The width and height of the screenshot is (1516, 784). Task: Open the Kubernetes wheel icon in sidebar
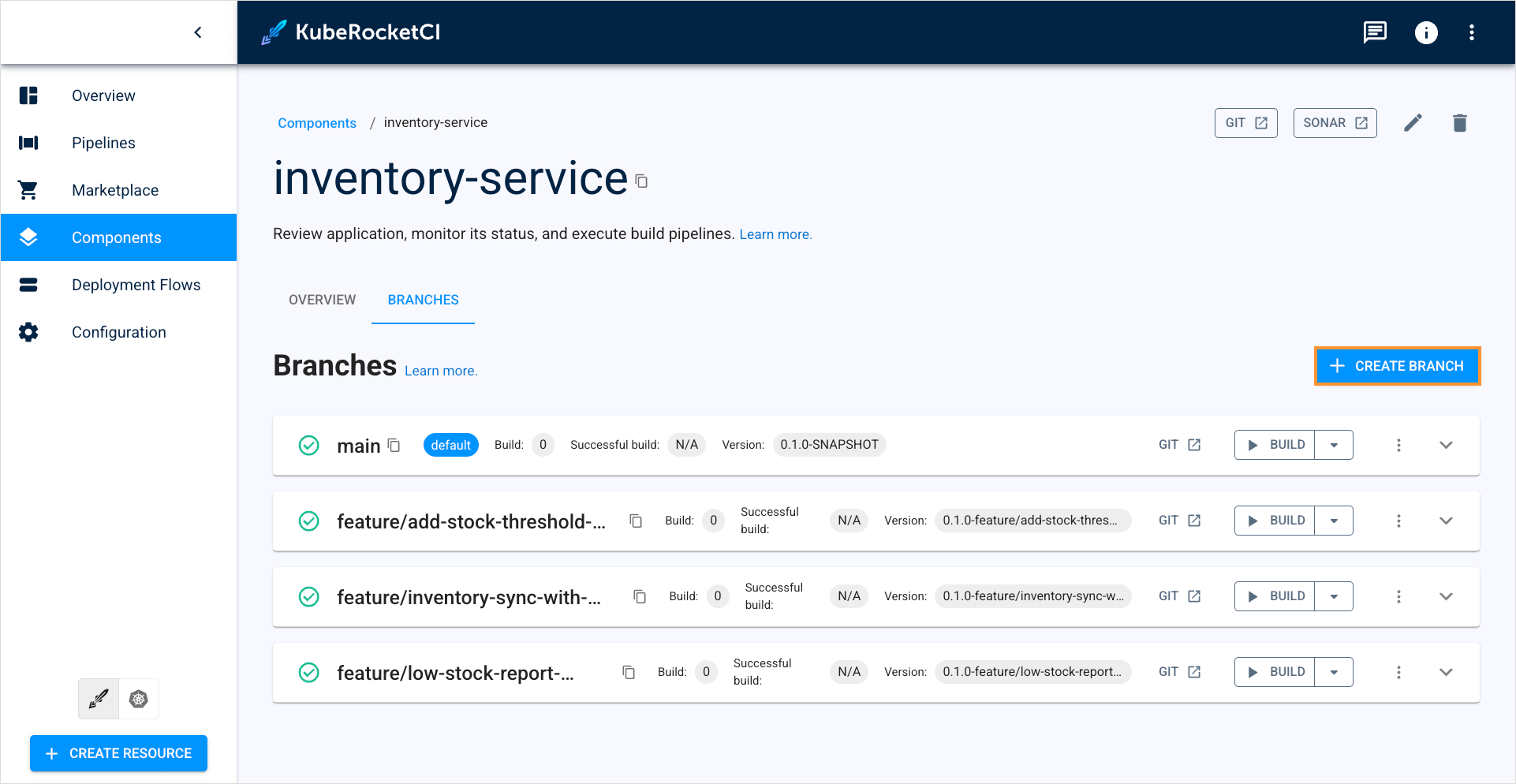click(x=139, y=699)
